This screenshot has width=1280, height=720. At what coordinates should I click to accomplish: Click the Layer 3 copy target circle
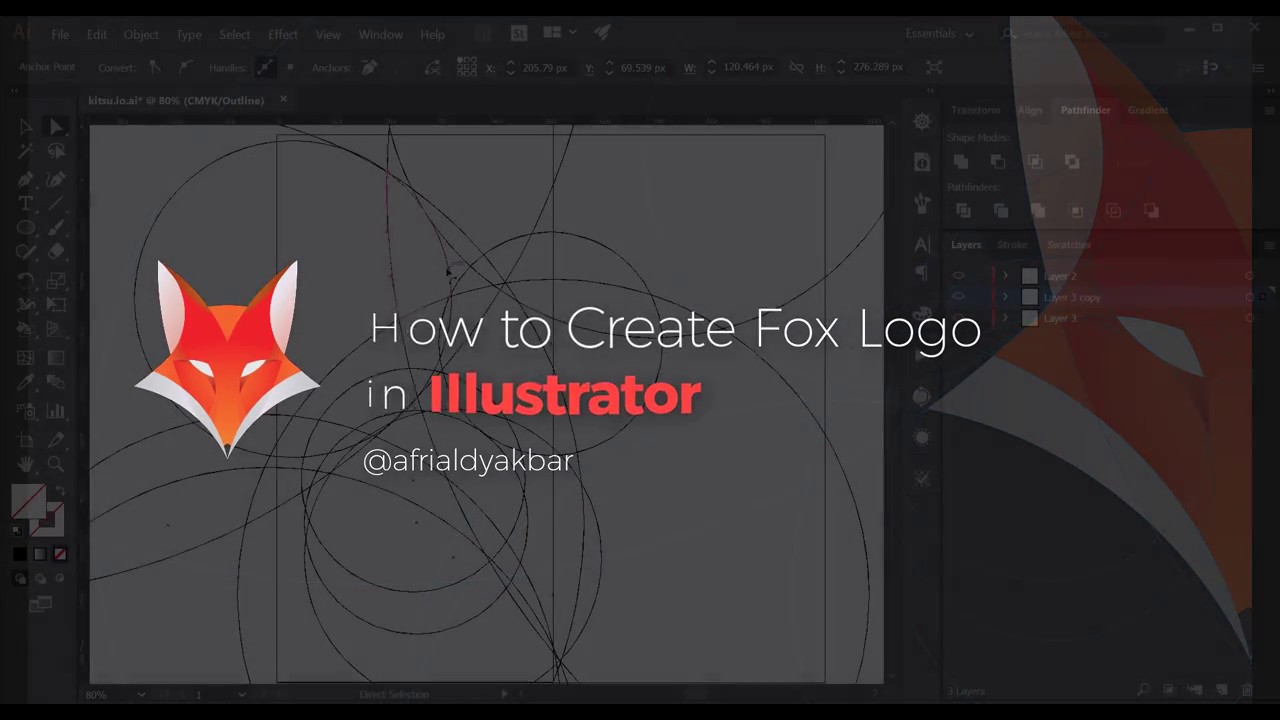[1249, 297]
